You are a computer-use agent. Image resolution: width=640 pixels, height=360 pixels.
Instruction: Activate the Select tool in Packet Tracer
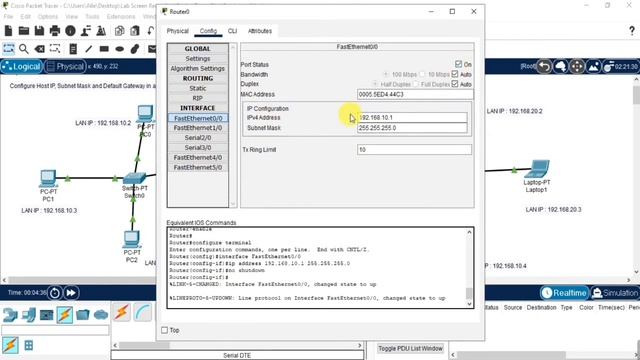pos(8,49)
